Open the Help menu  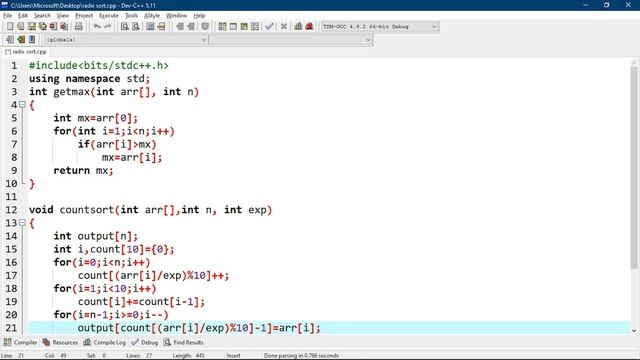199,16
